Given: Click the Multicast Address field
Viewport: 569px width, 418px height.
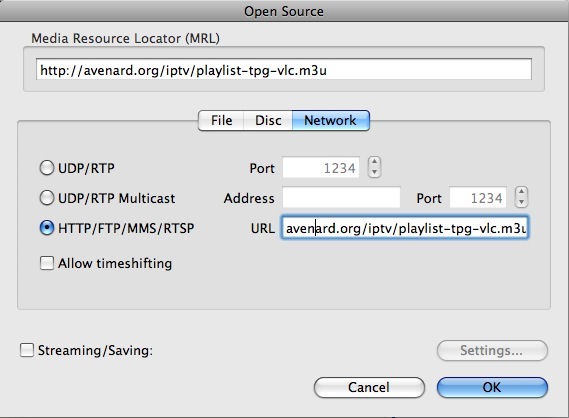Looking at the screenshot, I should pos(341,198).
